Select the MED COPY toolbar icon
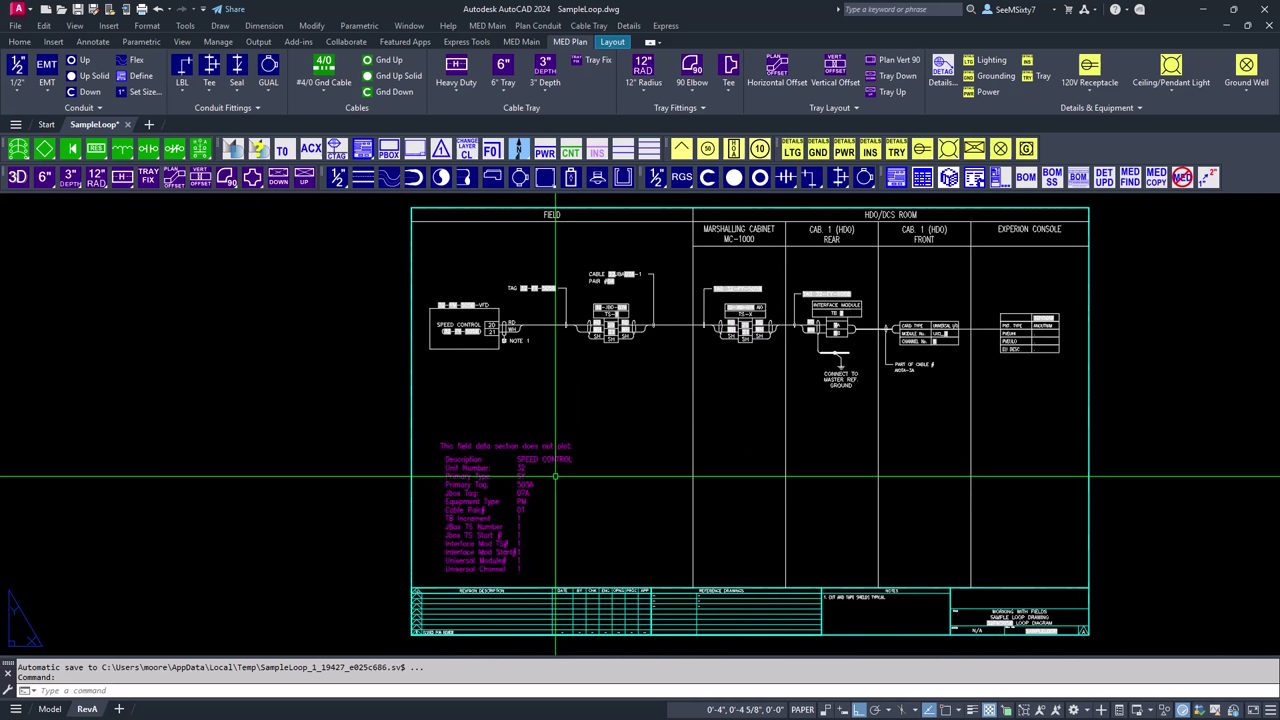1280x720 pixels. (x=1156, y=177)
